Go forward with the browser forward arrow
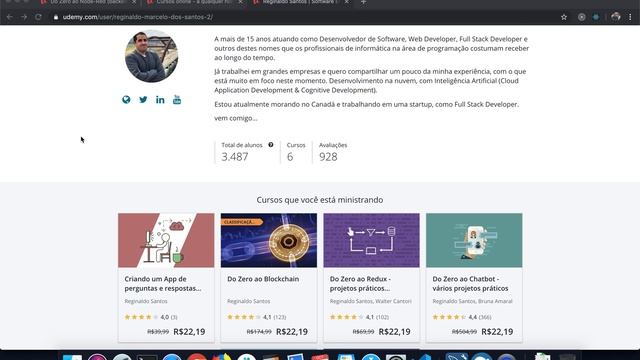 [x=24, y=17]
